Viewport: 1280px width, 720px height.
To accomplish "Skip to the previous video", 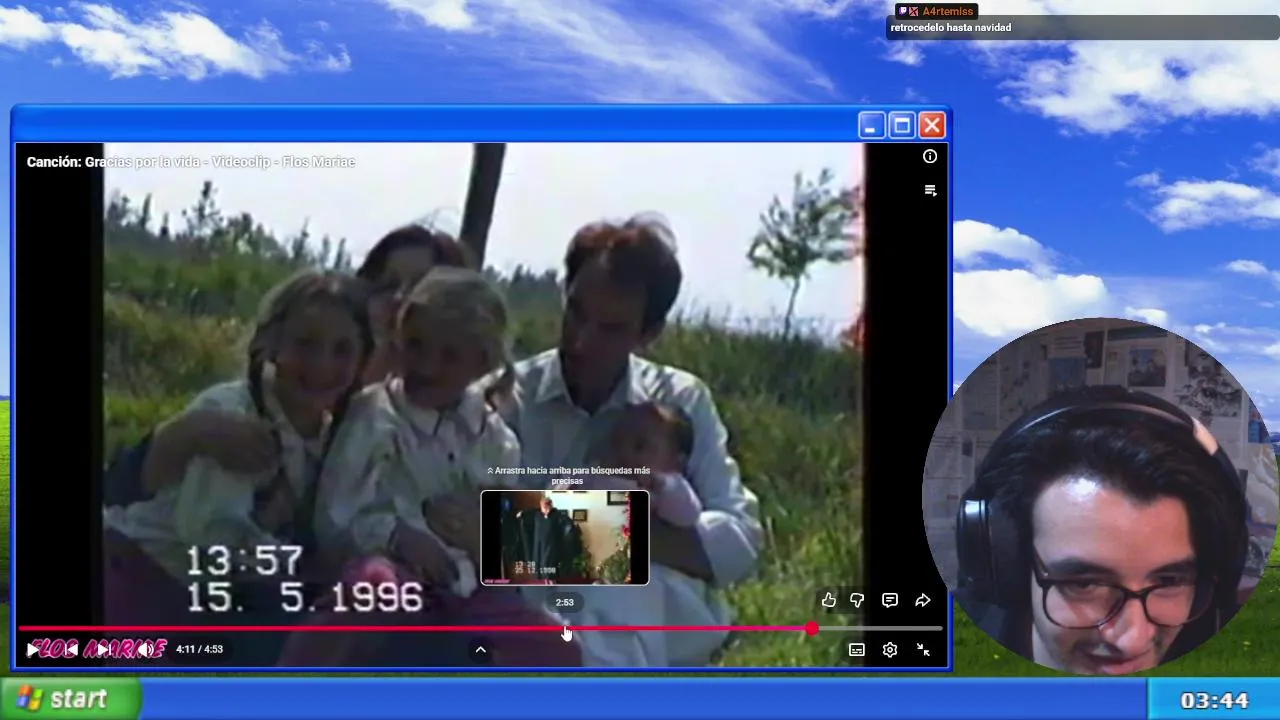I will coord(70,650).
